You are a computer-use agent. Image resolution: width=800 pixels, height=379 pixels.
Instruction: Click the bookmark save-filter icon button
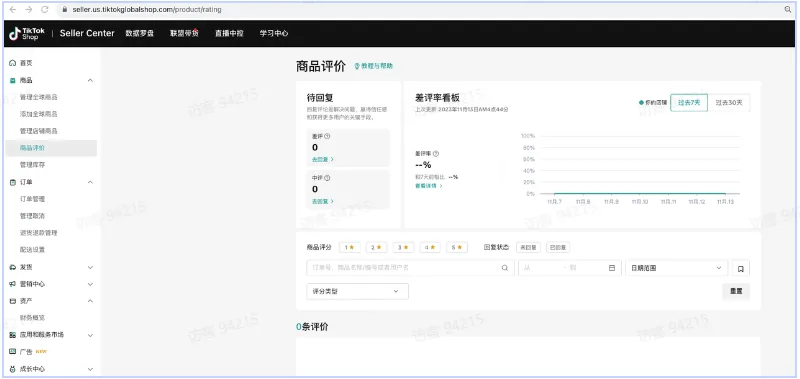[741, 268]
